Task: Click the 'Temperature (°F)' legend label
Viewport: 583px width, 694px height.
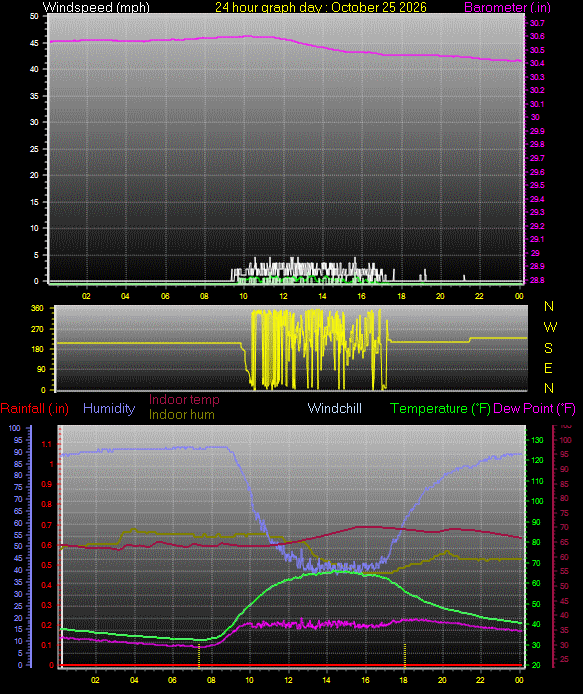Action: [x=440, y=408]
